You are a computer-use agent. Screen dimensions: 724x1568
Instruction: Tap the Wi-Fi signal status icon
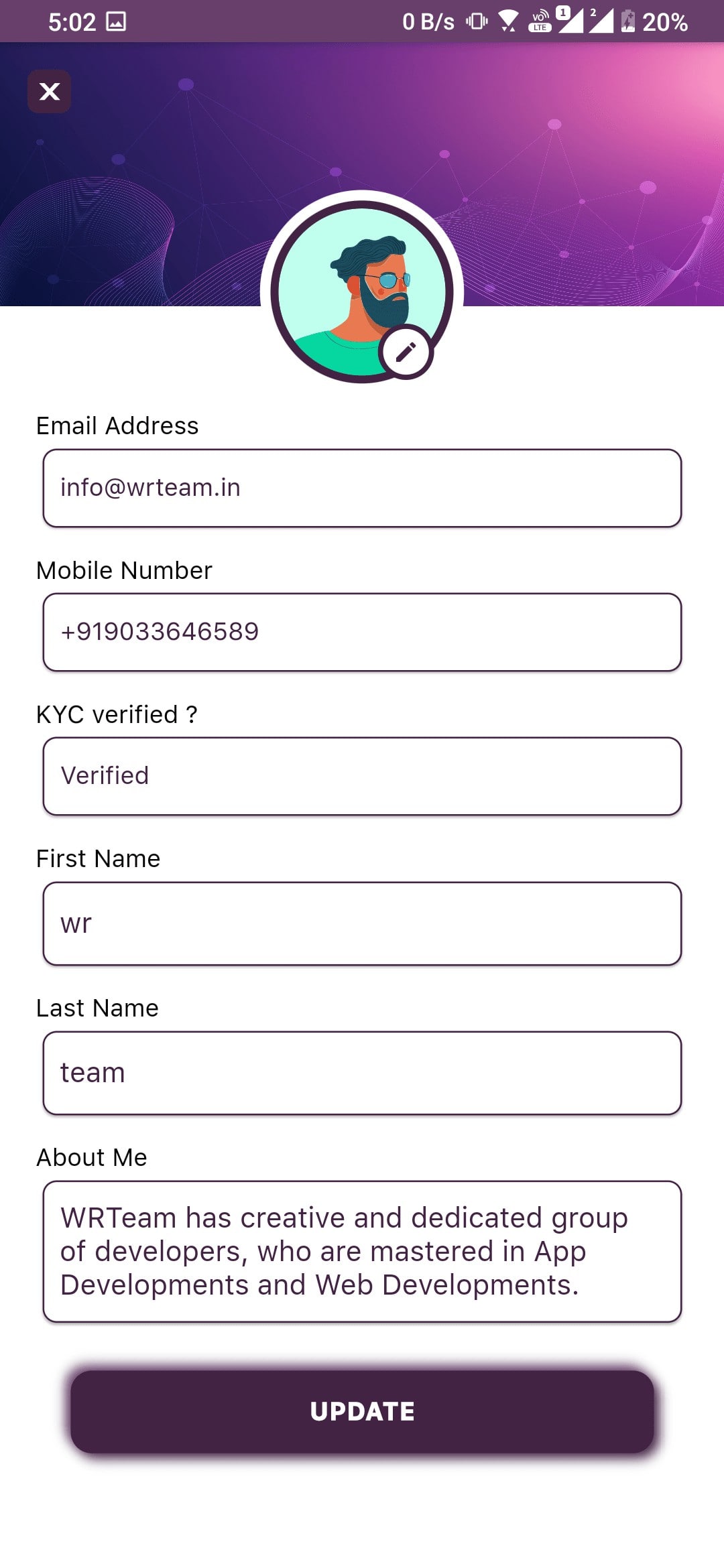pos(508,21)
